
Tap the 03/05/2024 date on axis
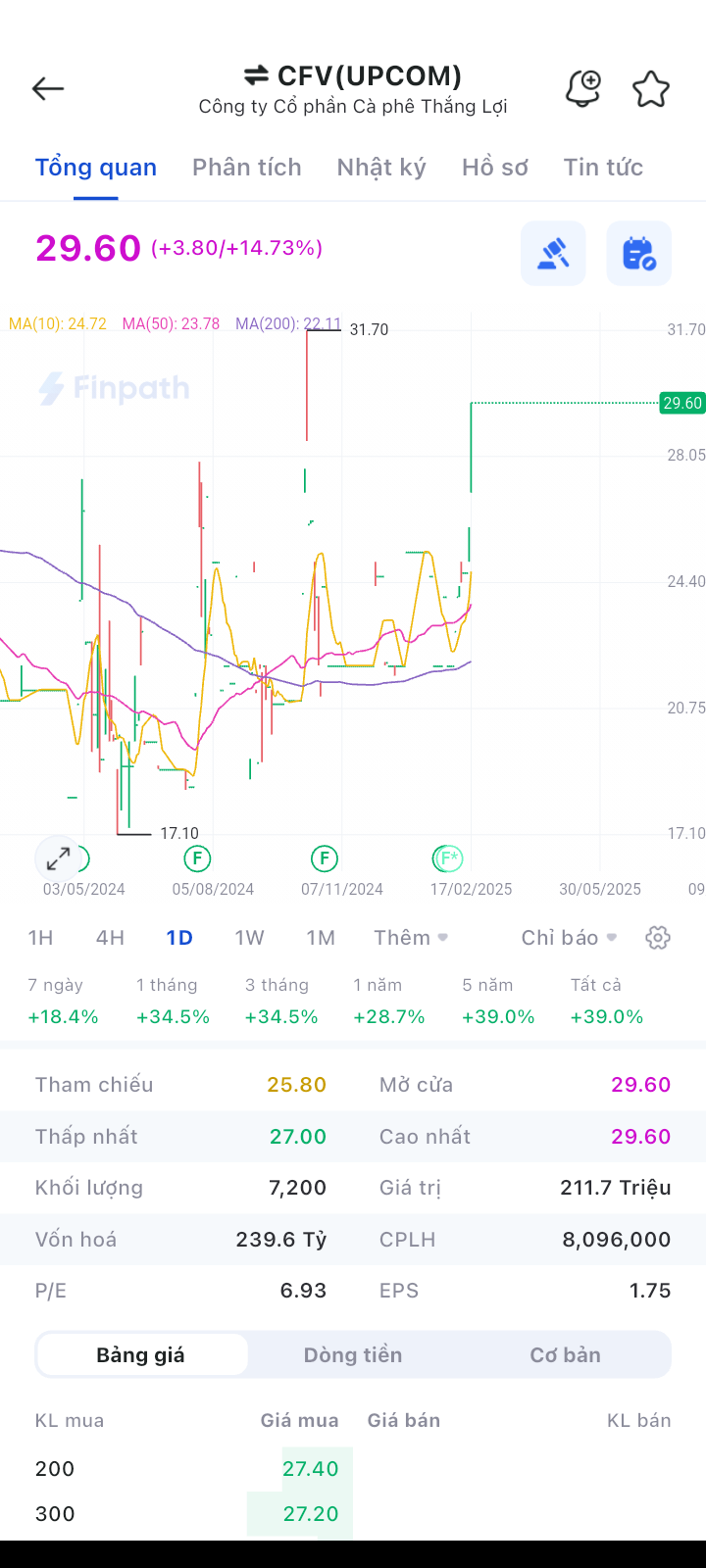coord(83,890)
